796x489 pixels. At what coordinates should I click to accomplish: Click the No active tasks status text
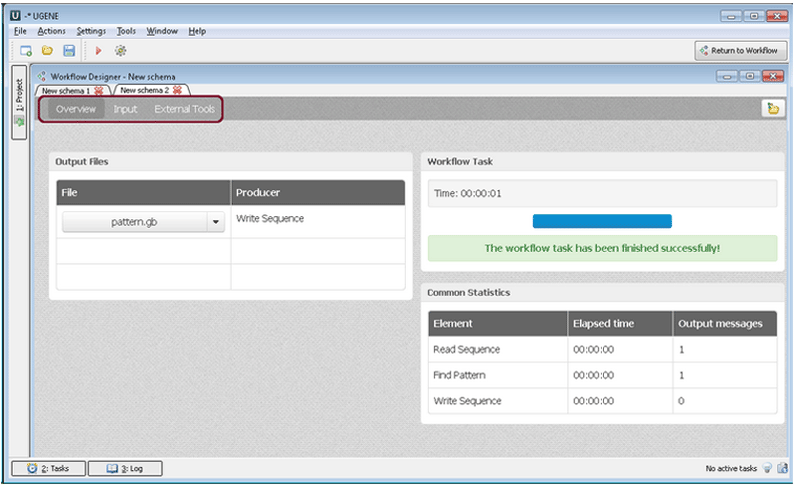(x=731, y=469)
